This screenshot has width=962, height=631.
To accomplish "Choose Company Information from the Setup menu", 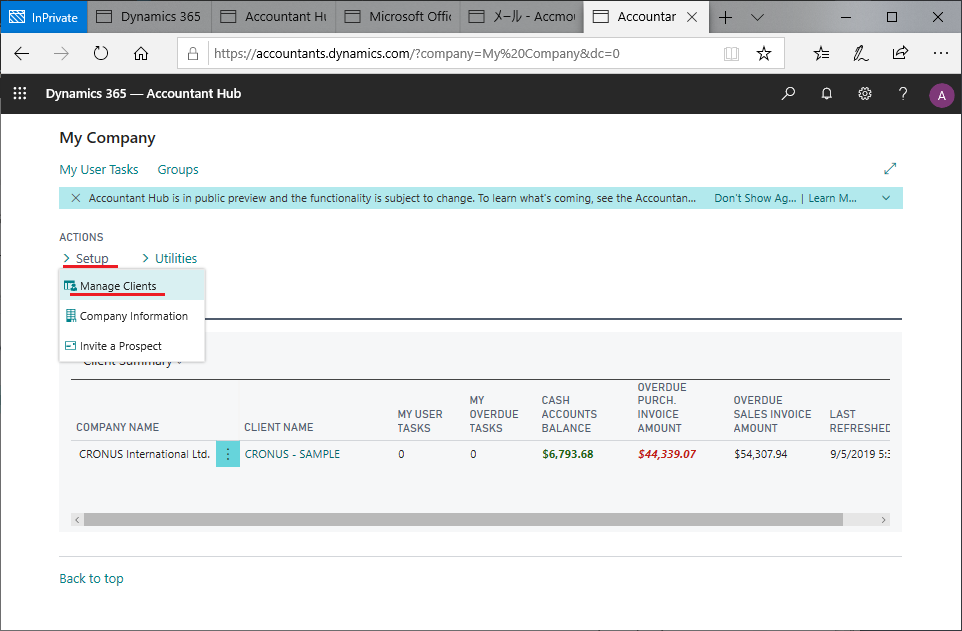I will [x=132, y=316].
